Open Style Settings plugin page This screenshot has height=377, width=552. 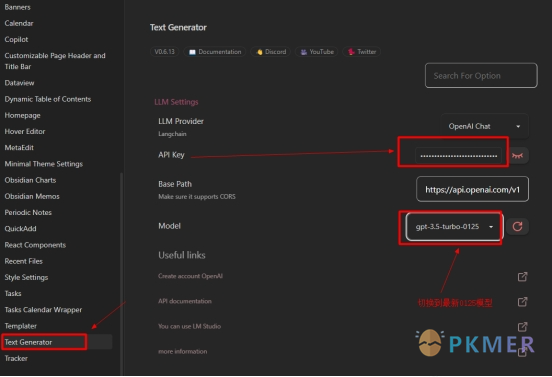click(26, 277)
